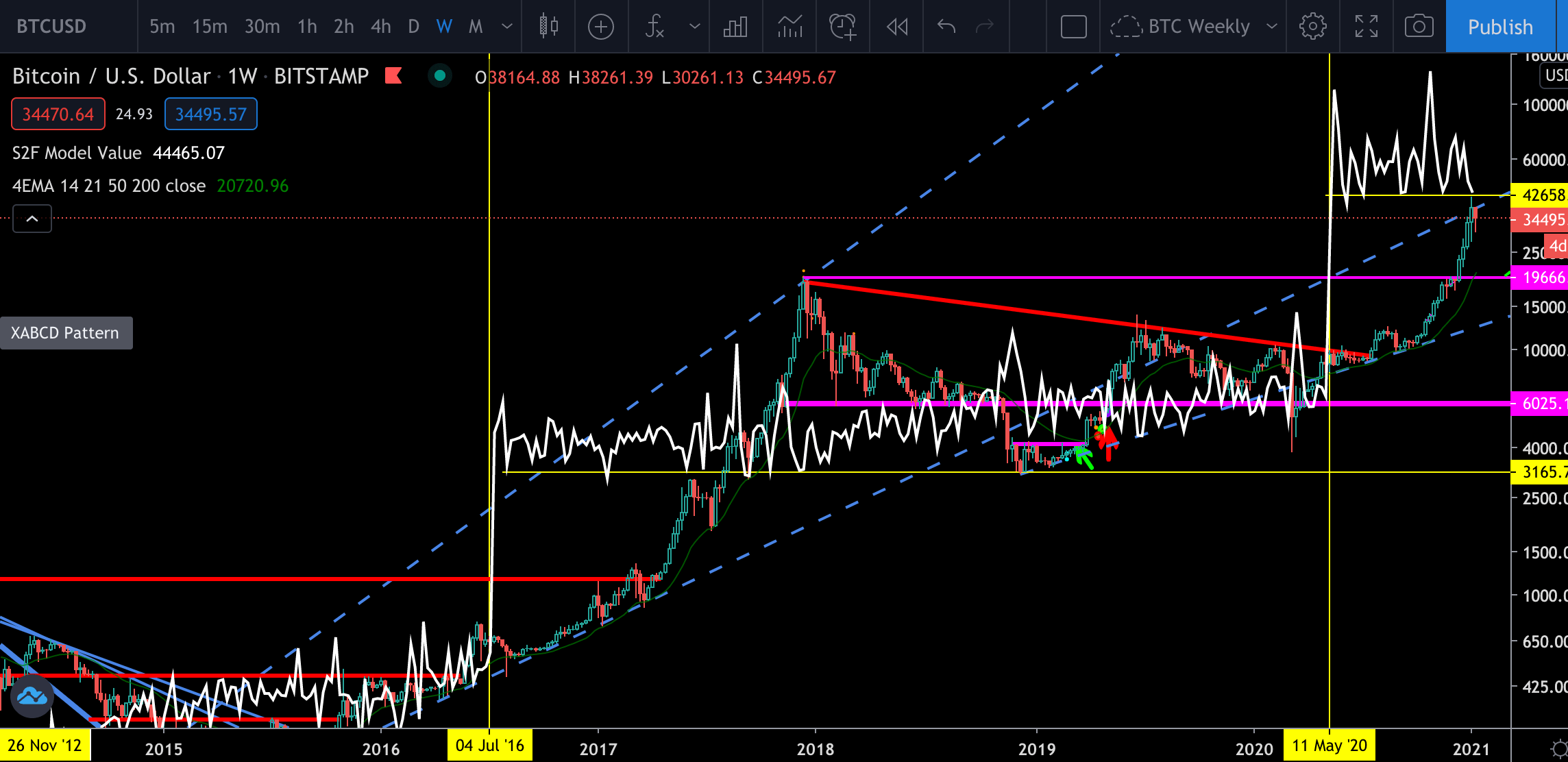Click the blue buy price 34495.57

click(x=211, y=114)
